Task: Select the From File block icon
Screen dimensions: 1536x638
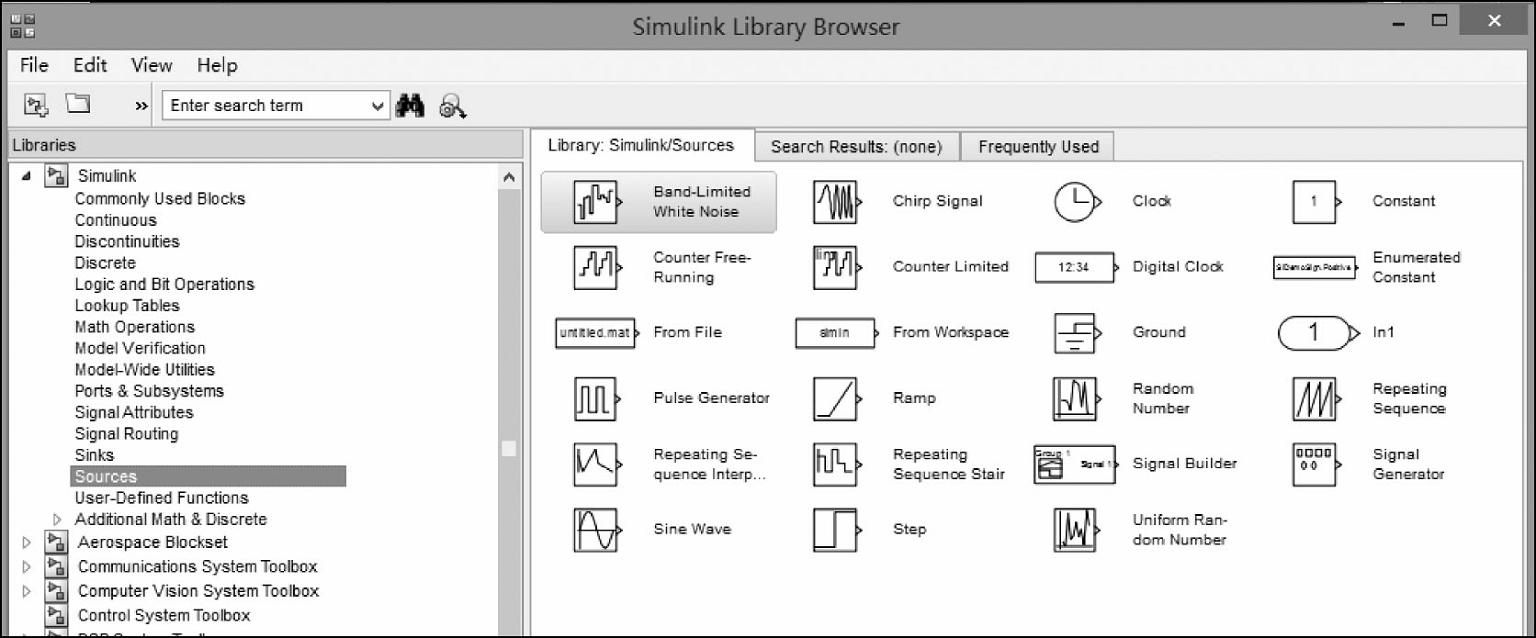Action: pos(597,333)
